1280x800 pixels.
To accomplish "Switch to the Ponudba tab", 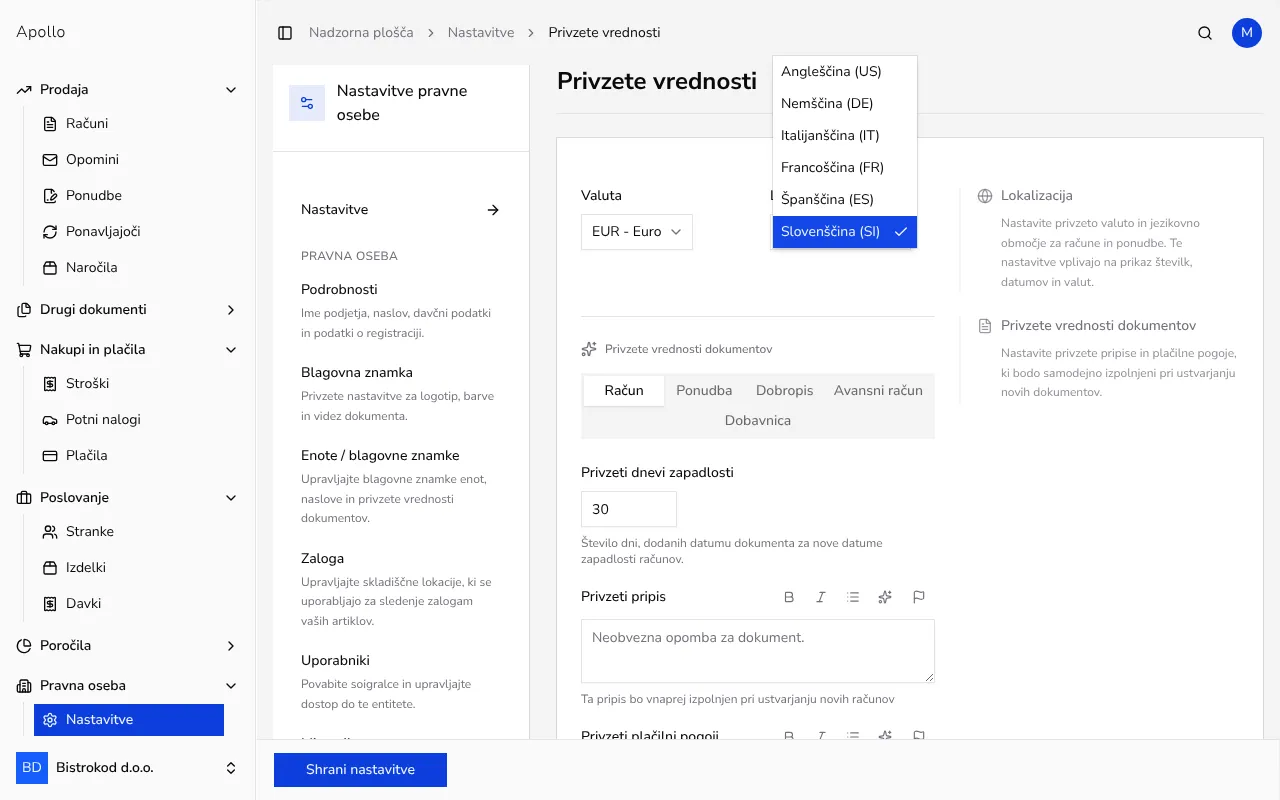I will click(704, 391).
